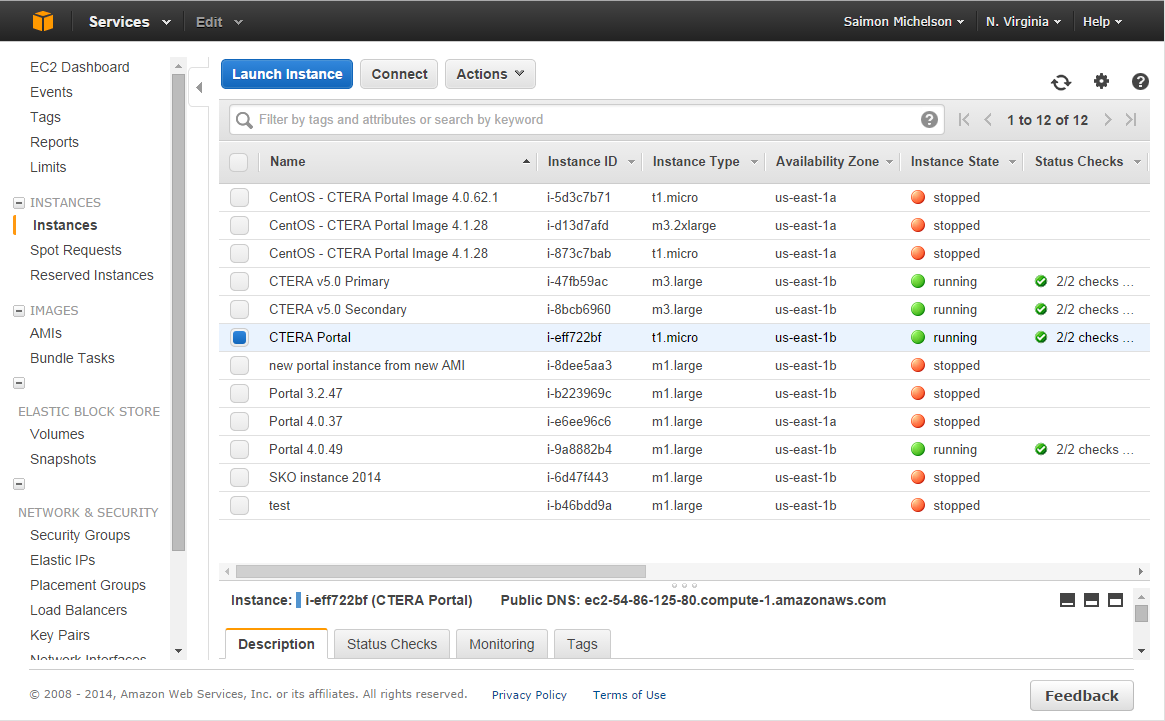Check the SKO instance 2014 row
1165x721 pixels.
click(239, 477)
